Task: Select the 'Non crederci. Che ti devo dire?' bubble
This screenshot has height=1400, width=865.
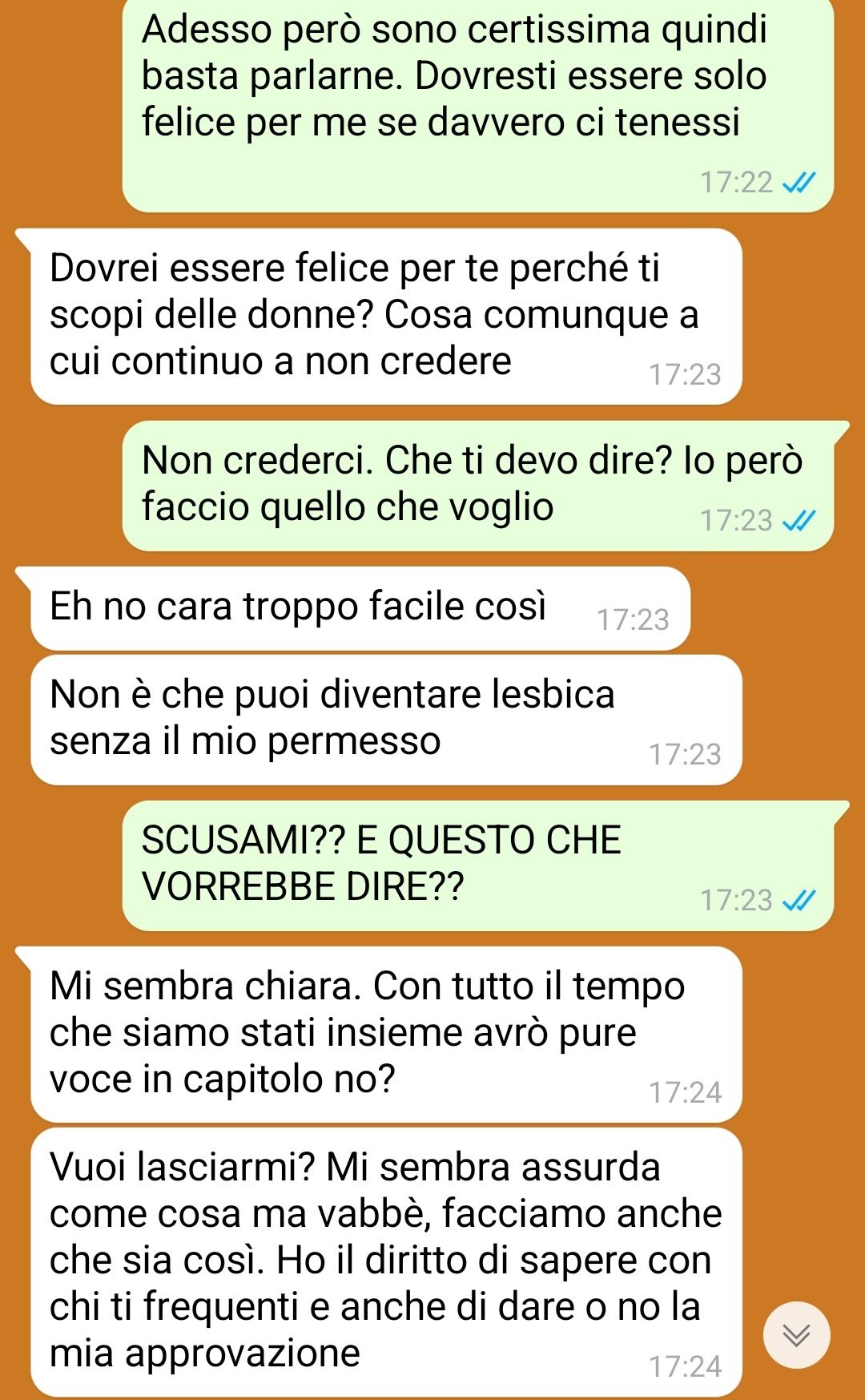Action: coord(478,486)
